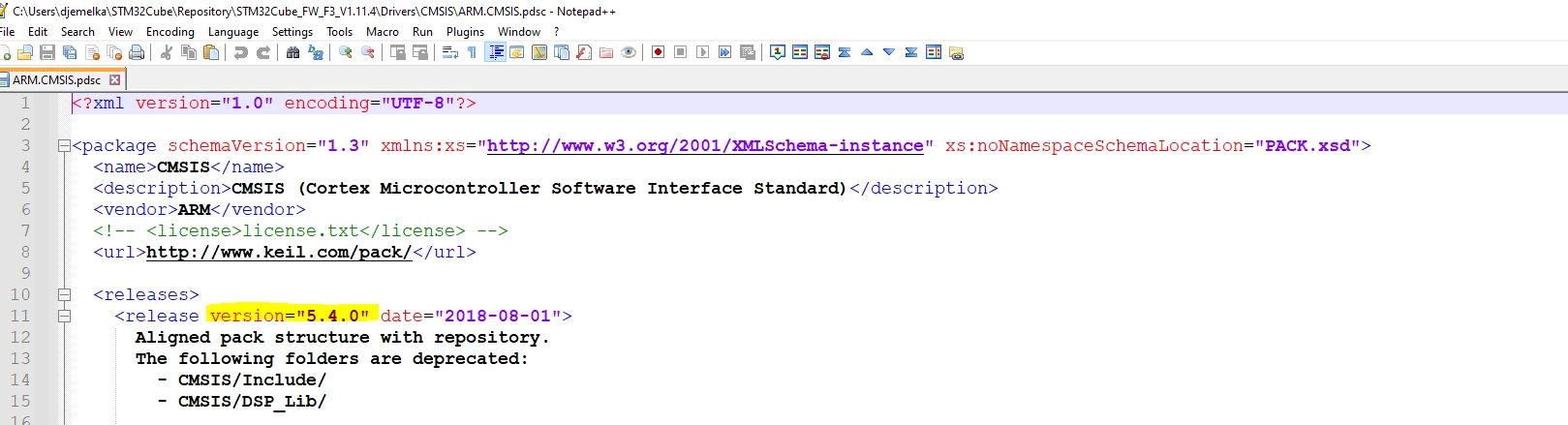Toggle the indent guide button
The height and width of the screenshot is (425, 1568).
click(x=496, y=52)
